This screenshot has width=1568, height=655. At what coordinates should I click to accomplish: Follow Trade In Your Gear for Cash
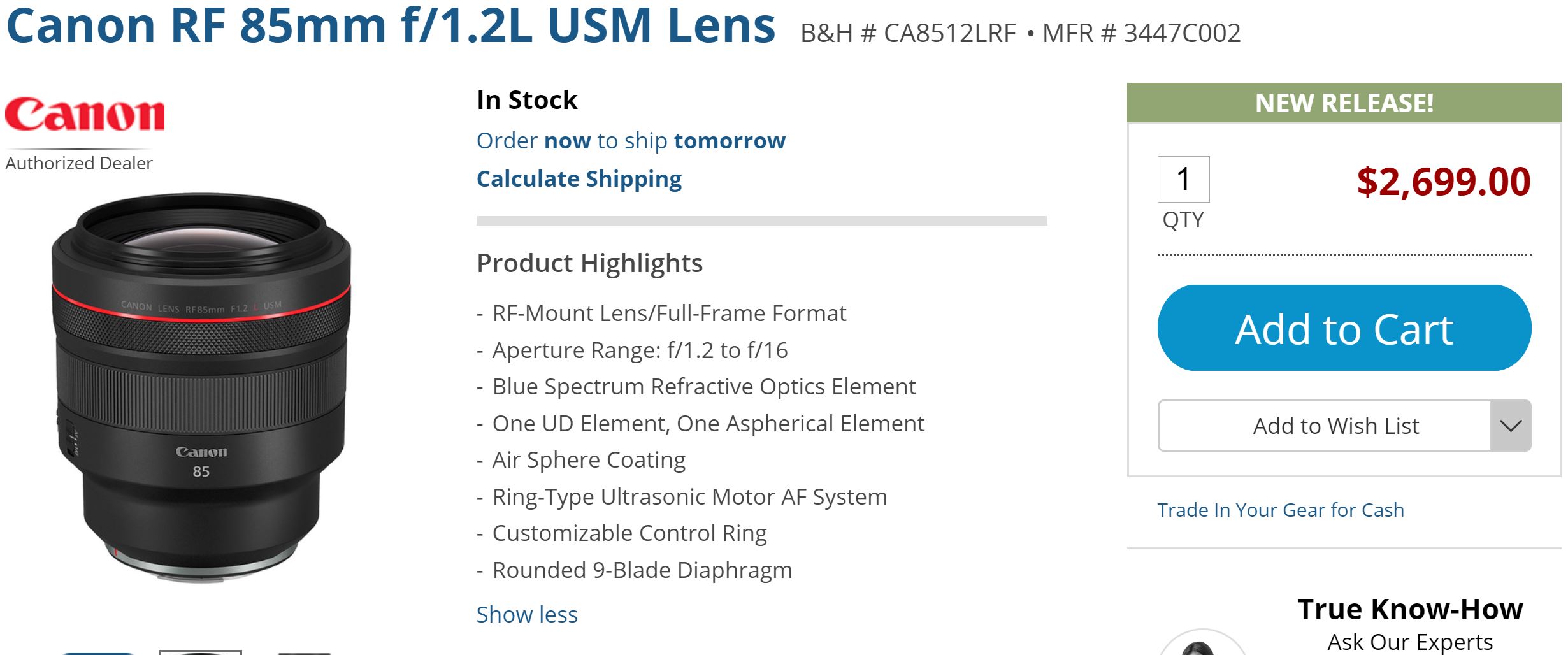point(1280,510)
